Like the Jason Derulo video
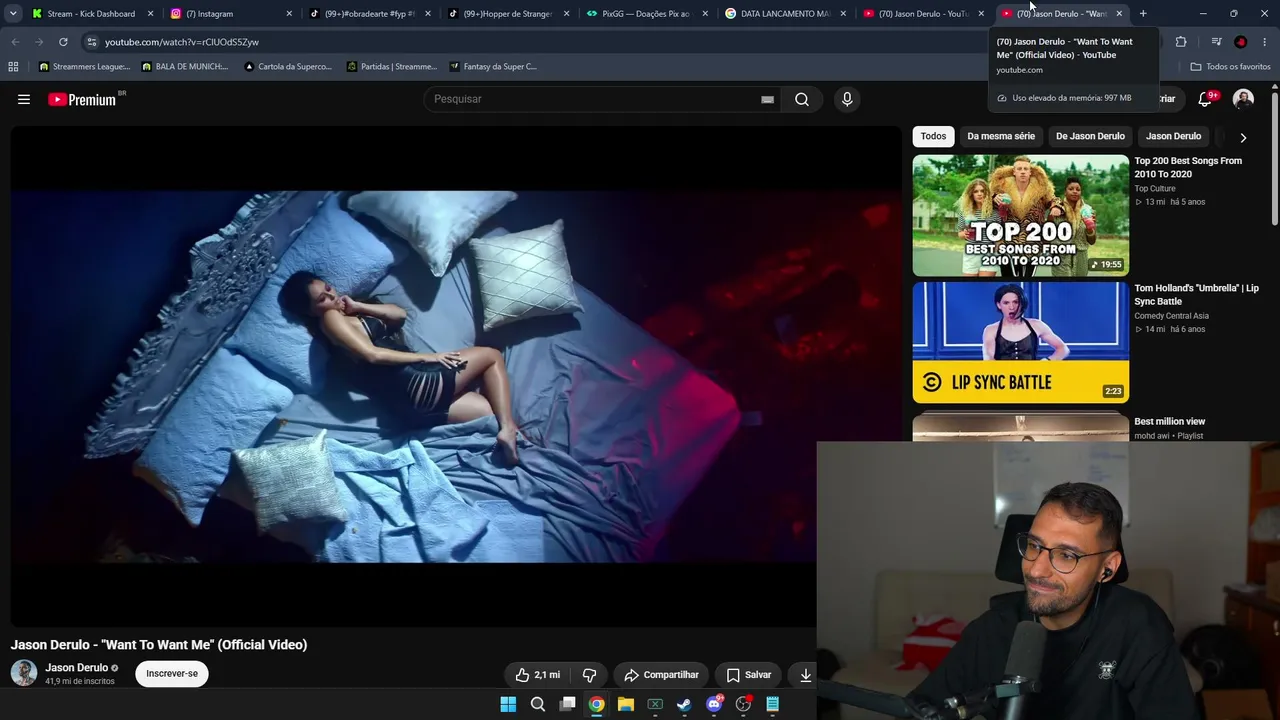Viewport: 1280px width, 720px height. tap(537, 675)
